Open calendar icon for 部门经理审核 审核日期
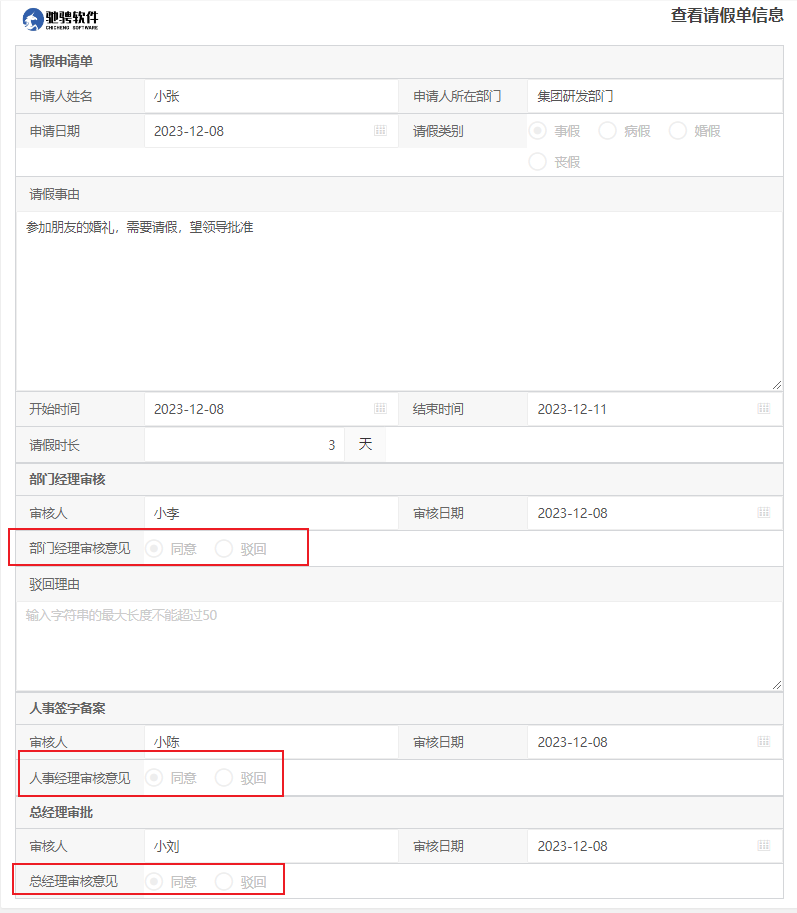Screen dimensions: 797x913 point(764,513)
